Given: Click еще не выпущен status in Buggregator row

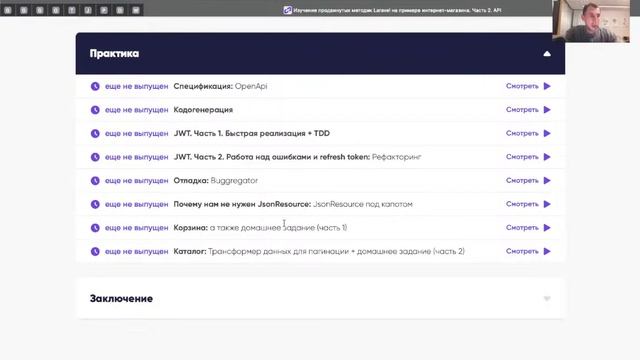Looking at the screenshot, I should (x=137, y=180).
